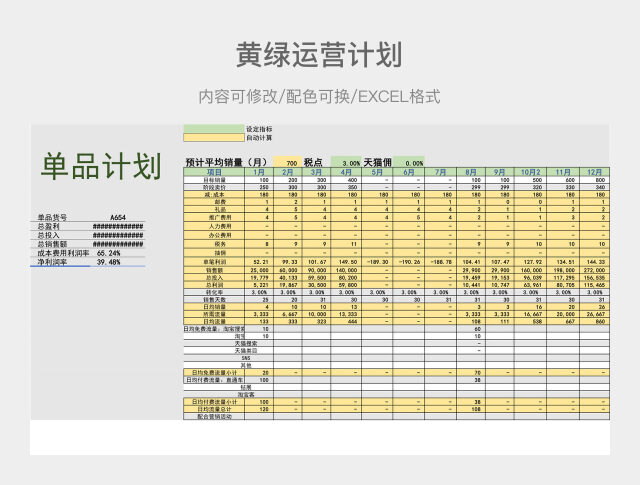Select May 单笔利润 cell -189.30
This screenshot has height=485, width=640.
377,262
